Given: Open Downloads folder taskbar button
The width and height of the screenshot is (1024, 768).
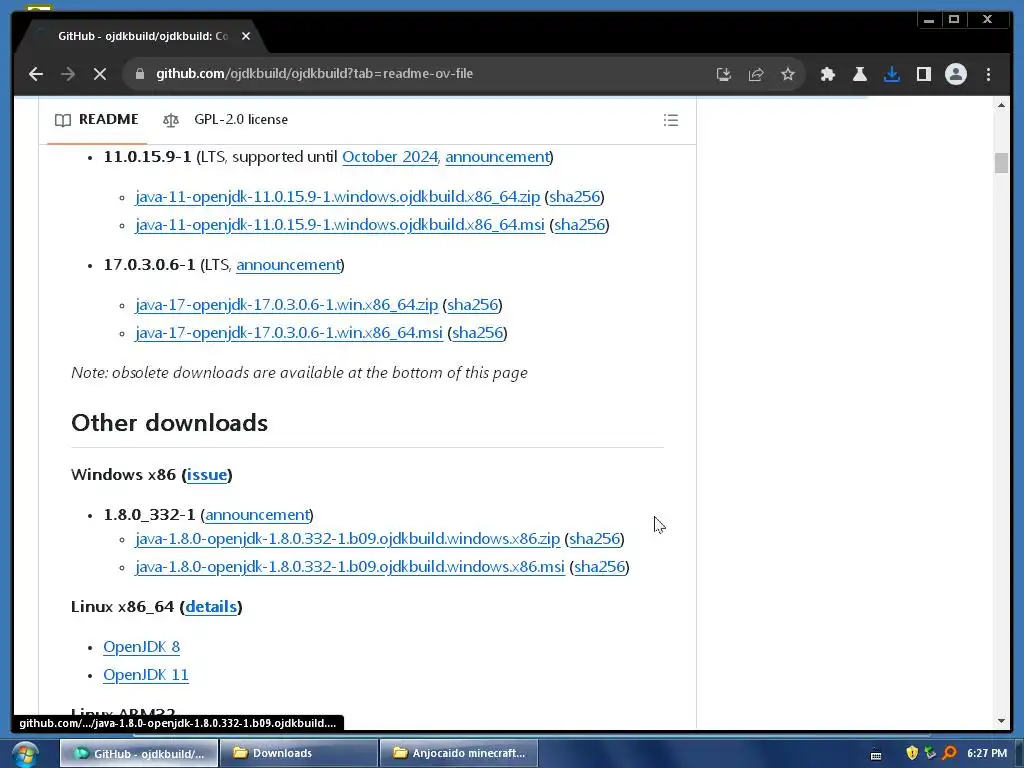Looking at the screenshot, I should pos(298,753).
